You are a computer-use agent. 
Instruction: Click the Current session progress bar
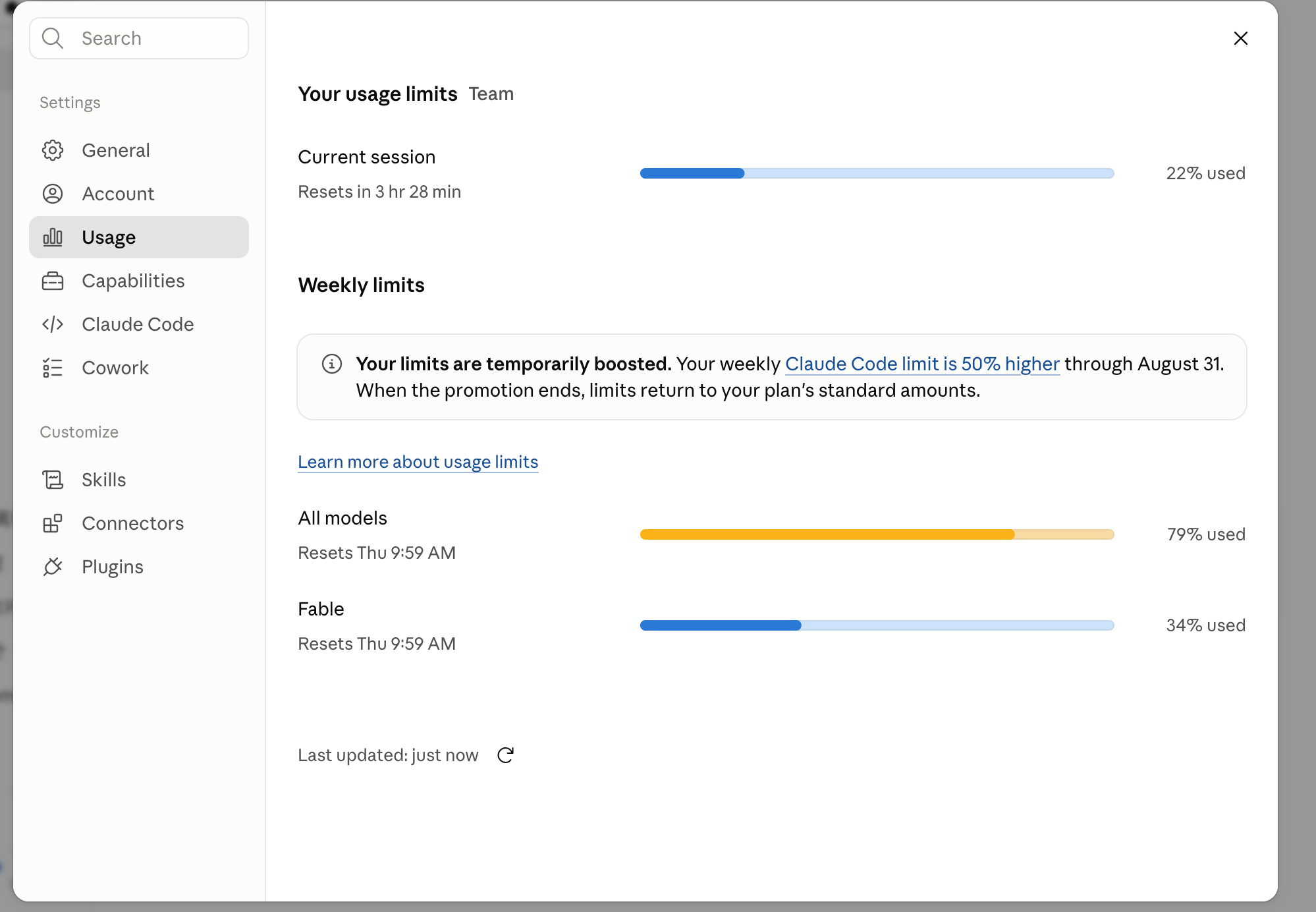pos(877,173)
